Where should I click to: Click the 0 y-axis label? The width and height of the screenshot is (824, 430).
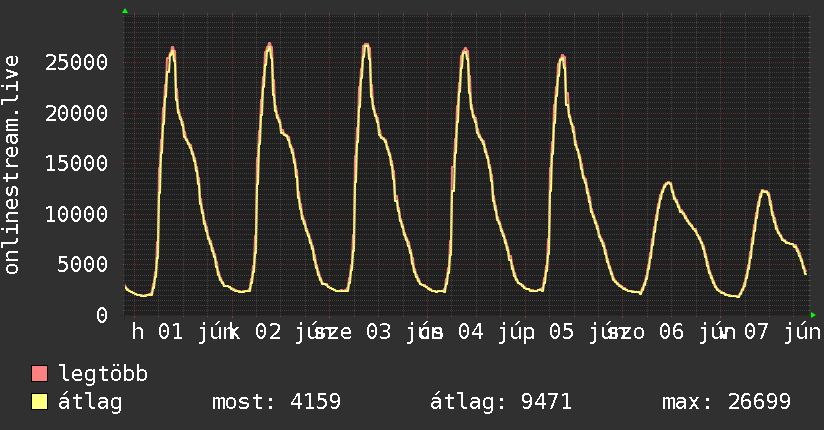coord(102,315)
